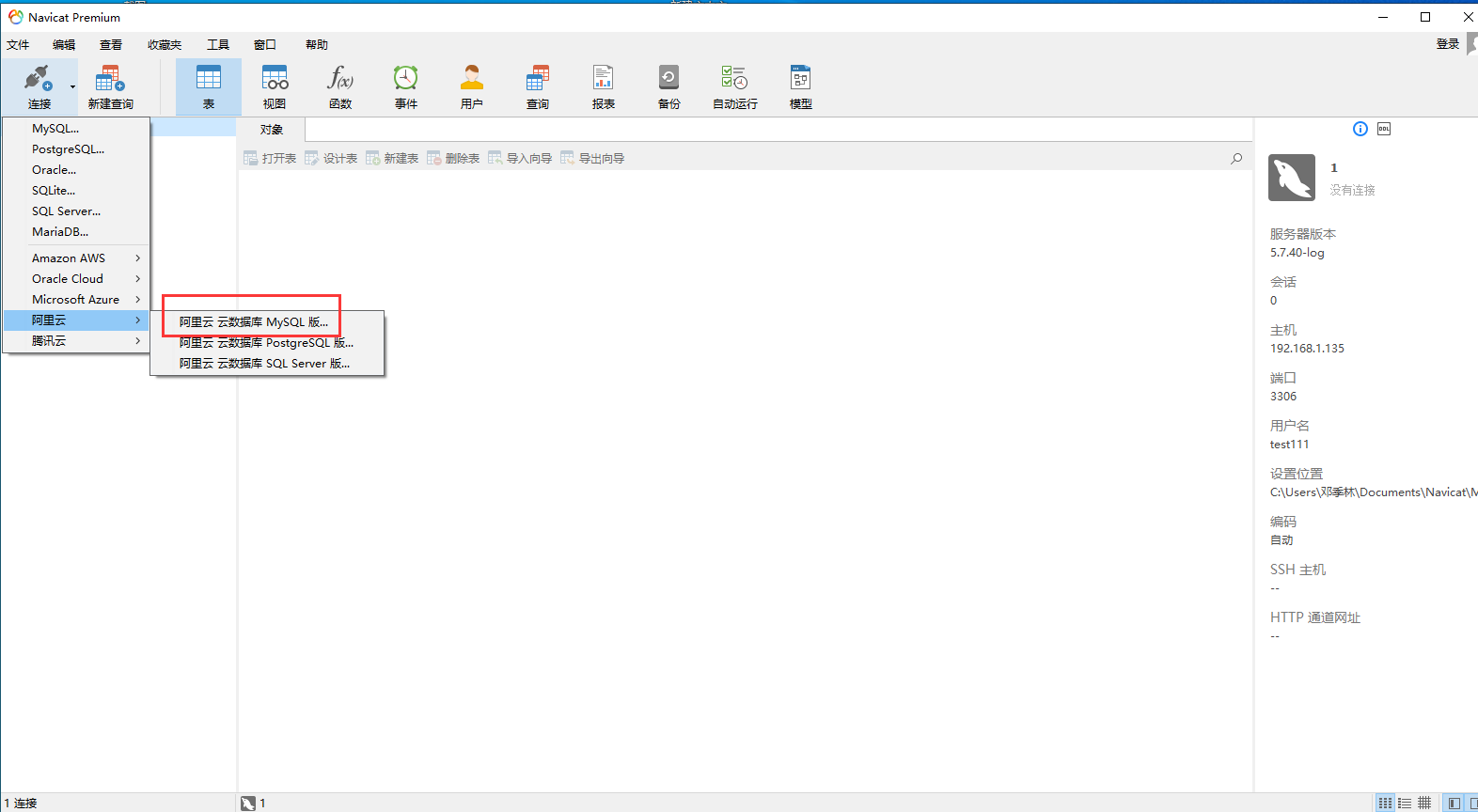
Task: Click the 导出向导 button
Action: tap(592, 158)
